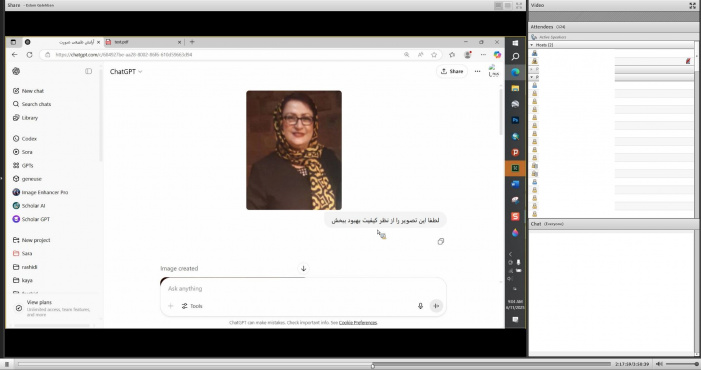Click the Share conversation button
Viewport: 701px width, 370px height.
452,71
